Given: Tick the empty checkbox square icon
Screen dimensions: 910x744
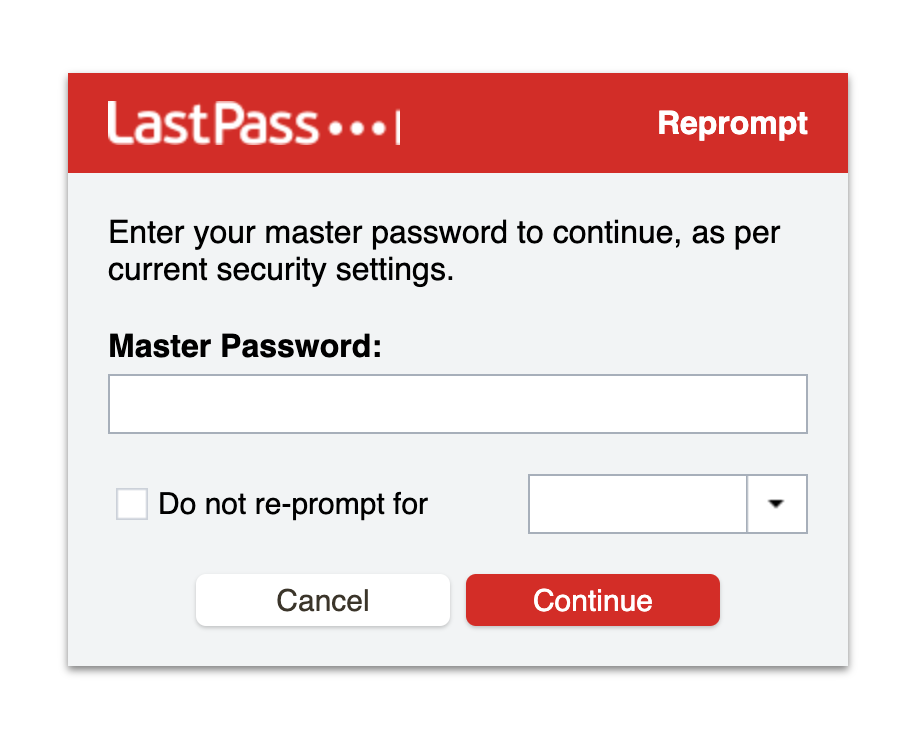Looking at the screenshot, I should click(x=132, y=504).
